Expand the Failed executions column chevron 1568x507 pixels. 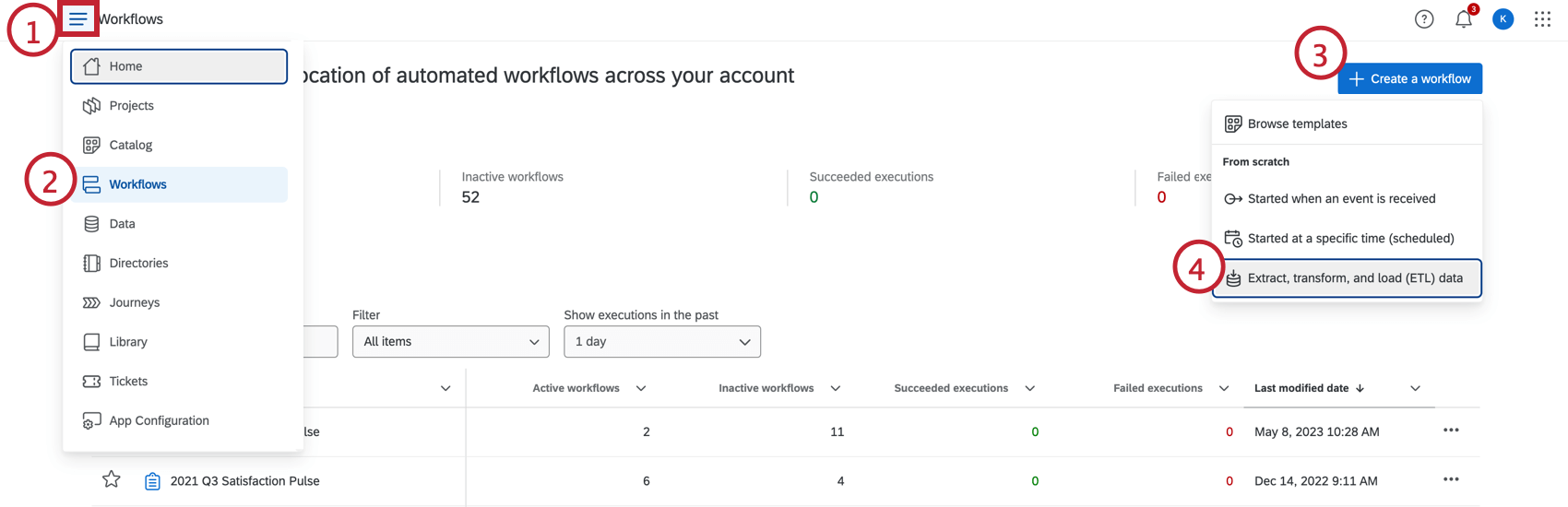[1224, 388]
